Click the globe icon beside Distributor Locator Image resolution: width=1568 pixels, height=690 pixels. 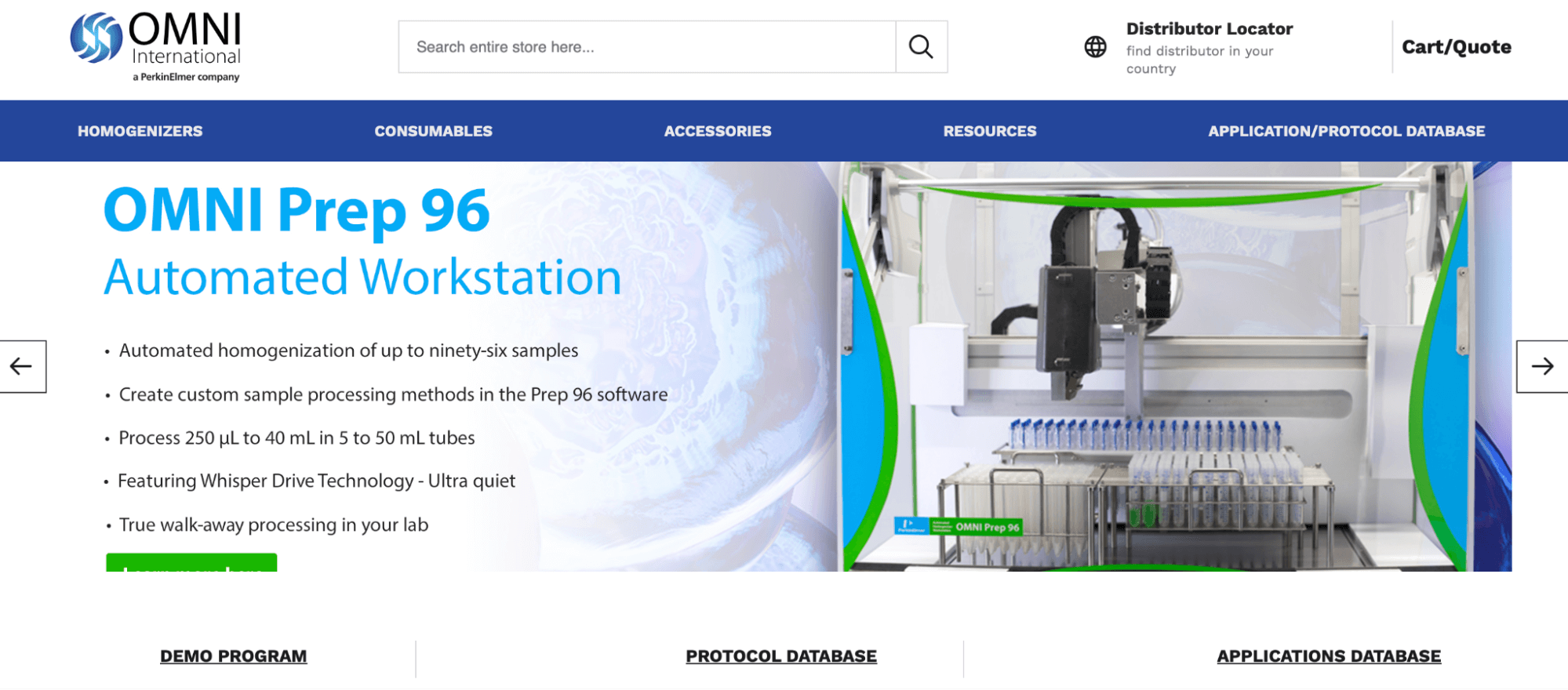pyautogui.click(x=1095, y=47)
